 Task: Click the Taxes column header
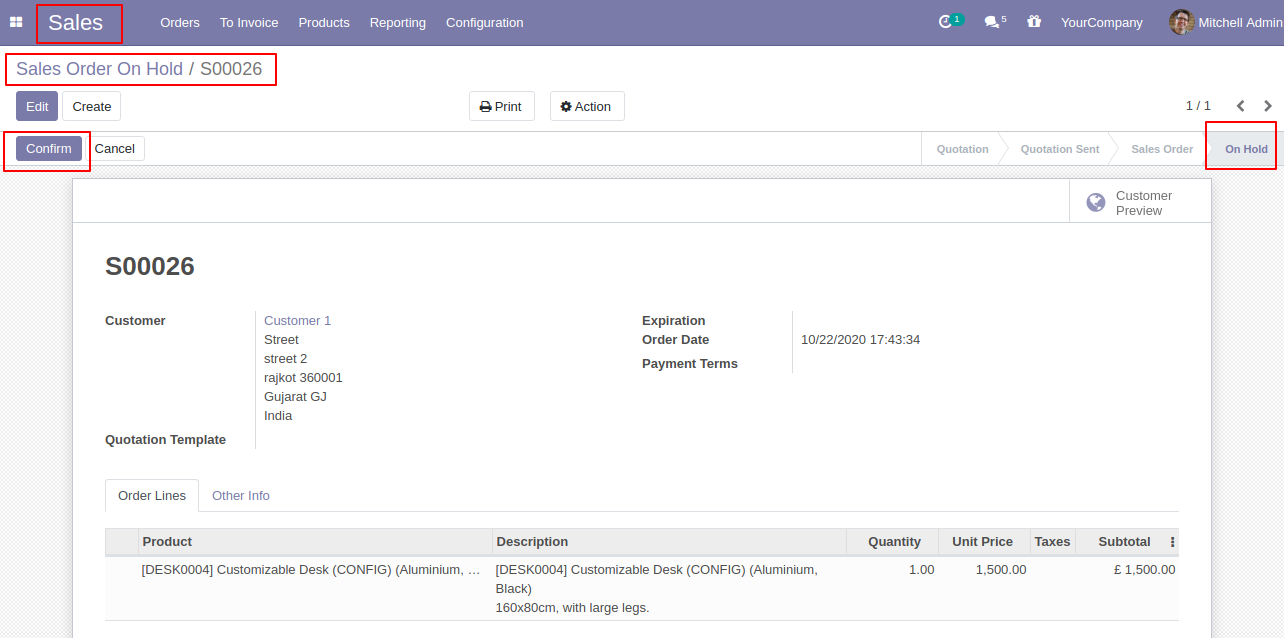(1052, 542)
